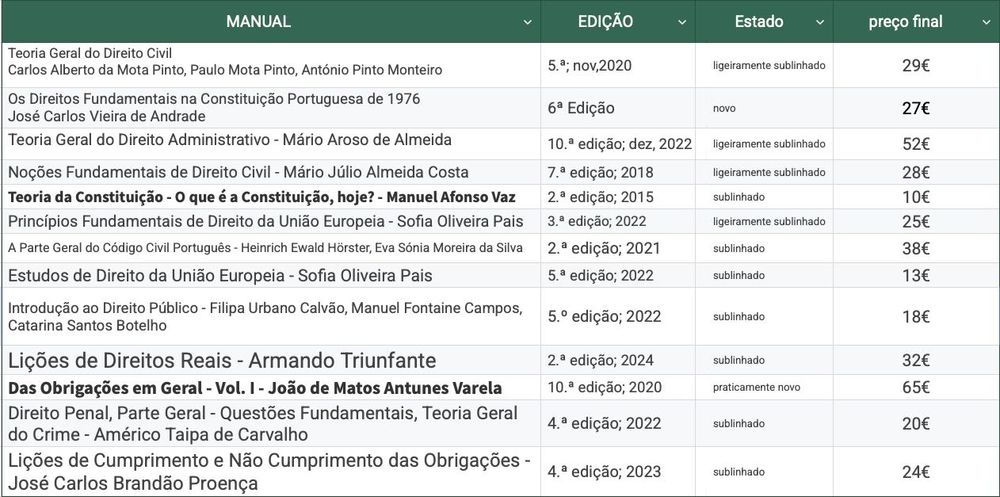The width and height of the screenshot is (1000, 497).
Task: Select the MANUAL header cell
Action: coord(258,22)
